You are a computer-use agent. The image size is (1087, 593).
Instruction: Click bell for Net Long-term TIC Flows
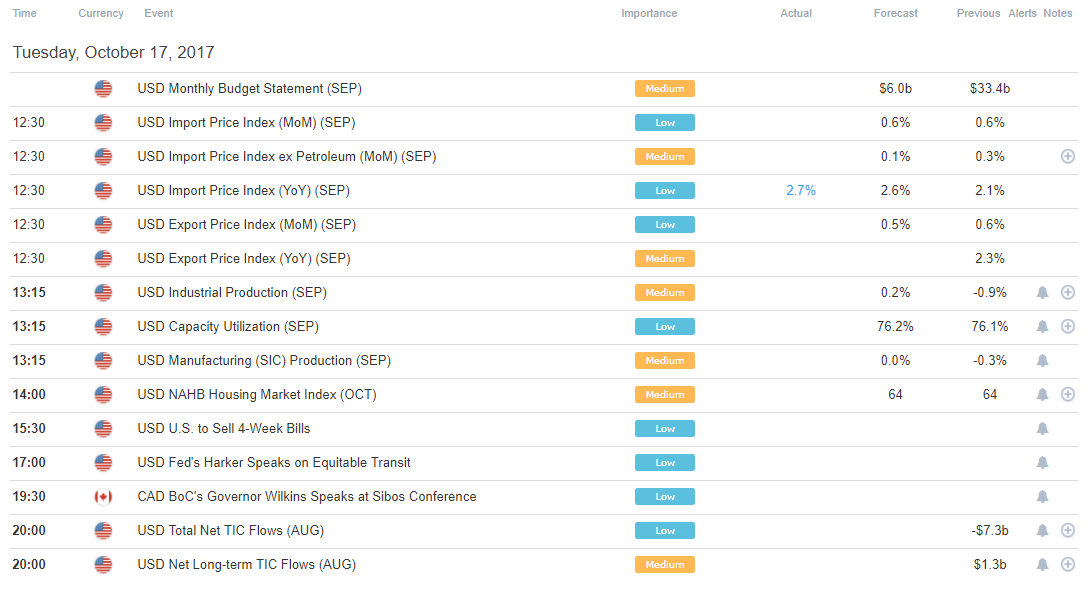[1042, 565]
